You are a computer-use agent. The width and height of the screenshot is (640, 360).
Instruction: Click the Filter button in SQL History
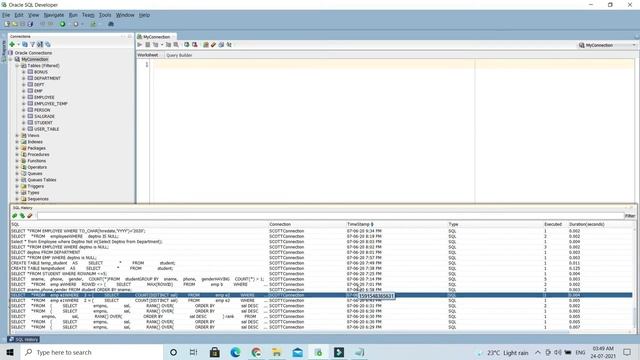tap(630, 216)
